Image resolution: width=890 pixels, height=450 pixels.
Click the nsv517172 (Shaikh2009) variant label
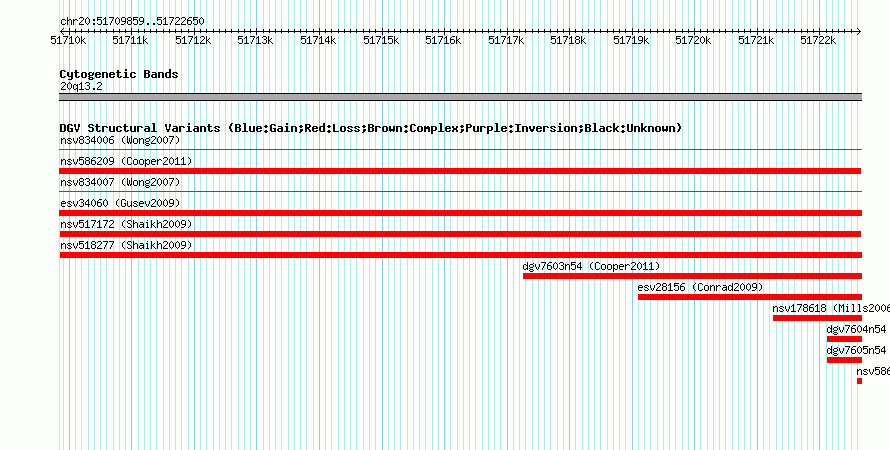[x=126, y=225]
